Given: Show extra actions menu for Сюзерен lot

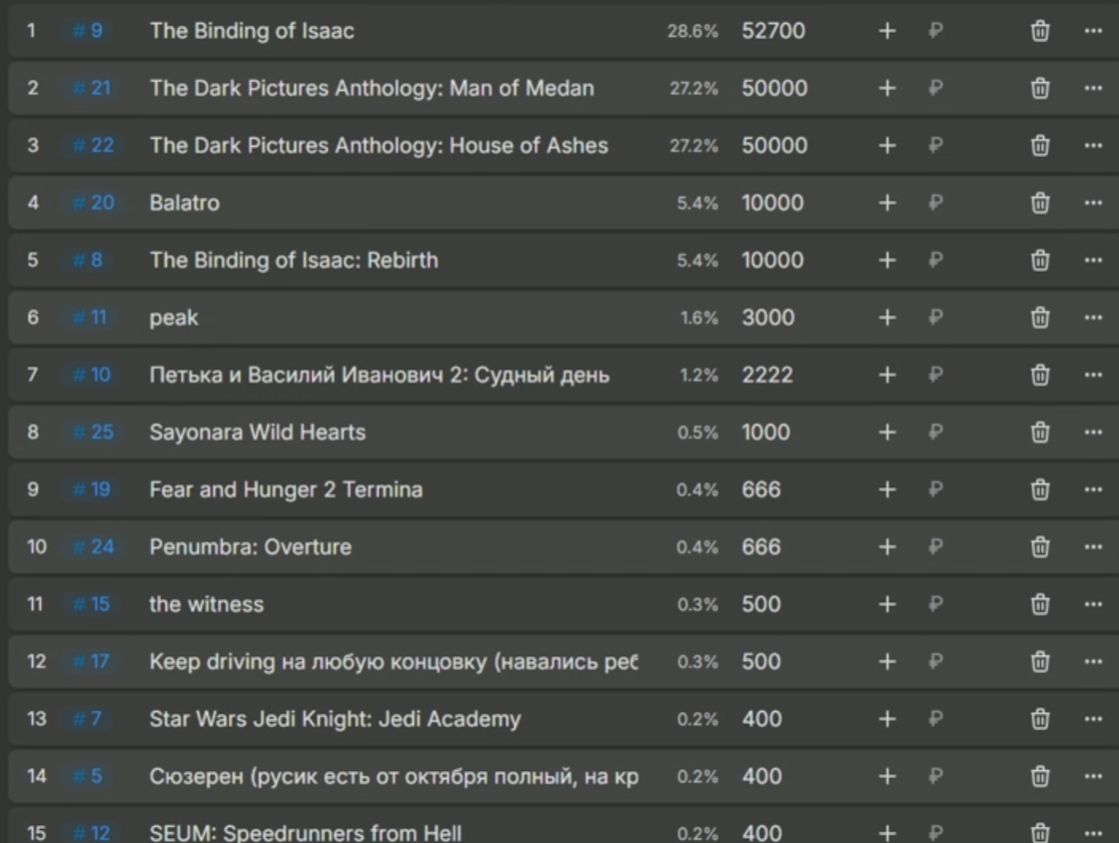Looking at the screenshot, I should click(x=1092, y=776).
